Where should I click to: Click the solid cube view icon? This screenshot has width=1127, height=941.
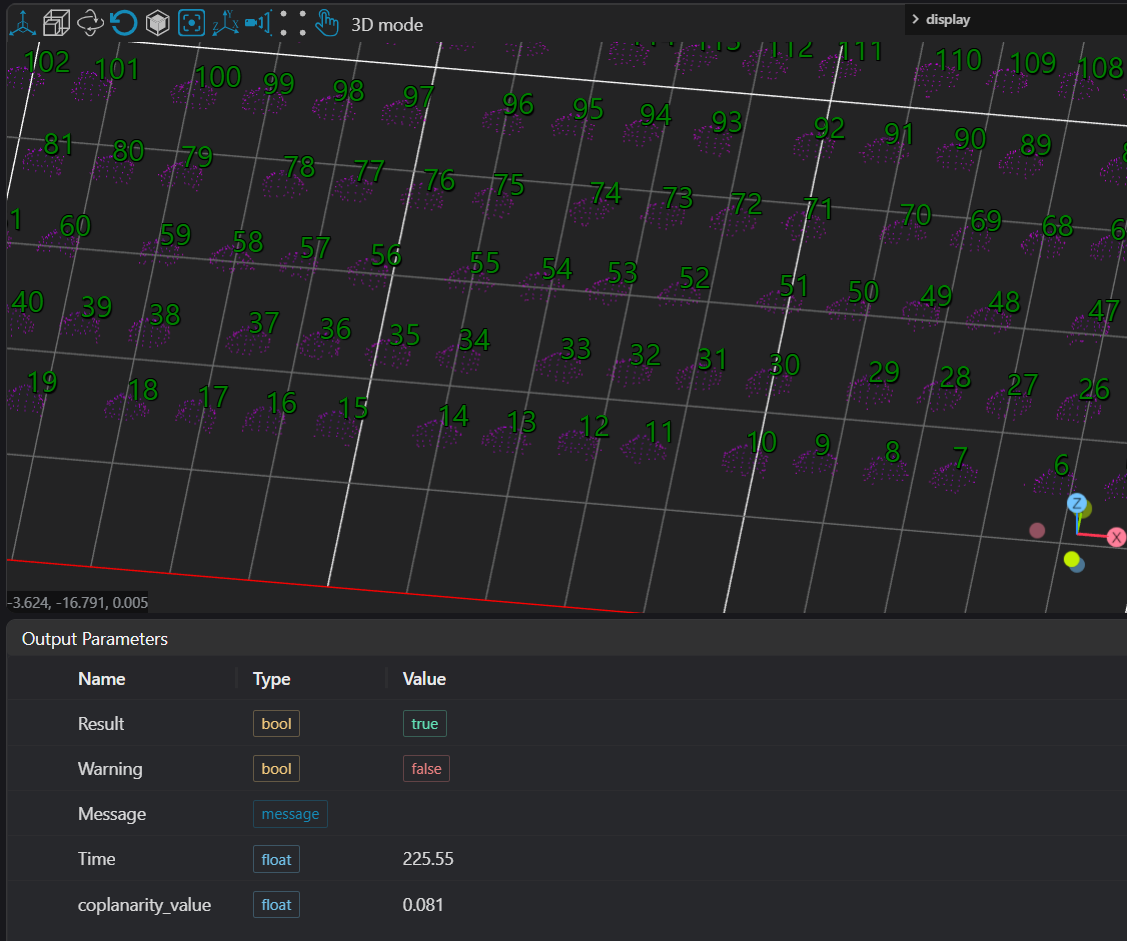(x=157, y=22)
